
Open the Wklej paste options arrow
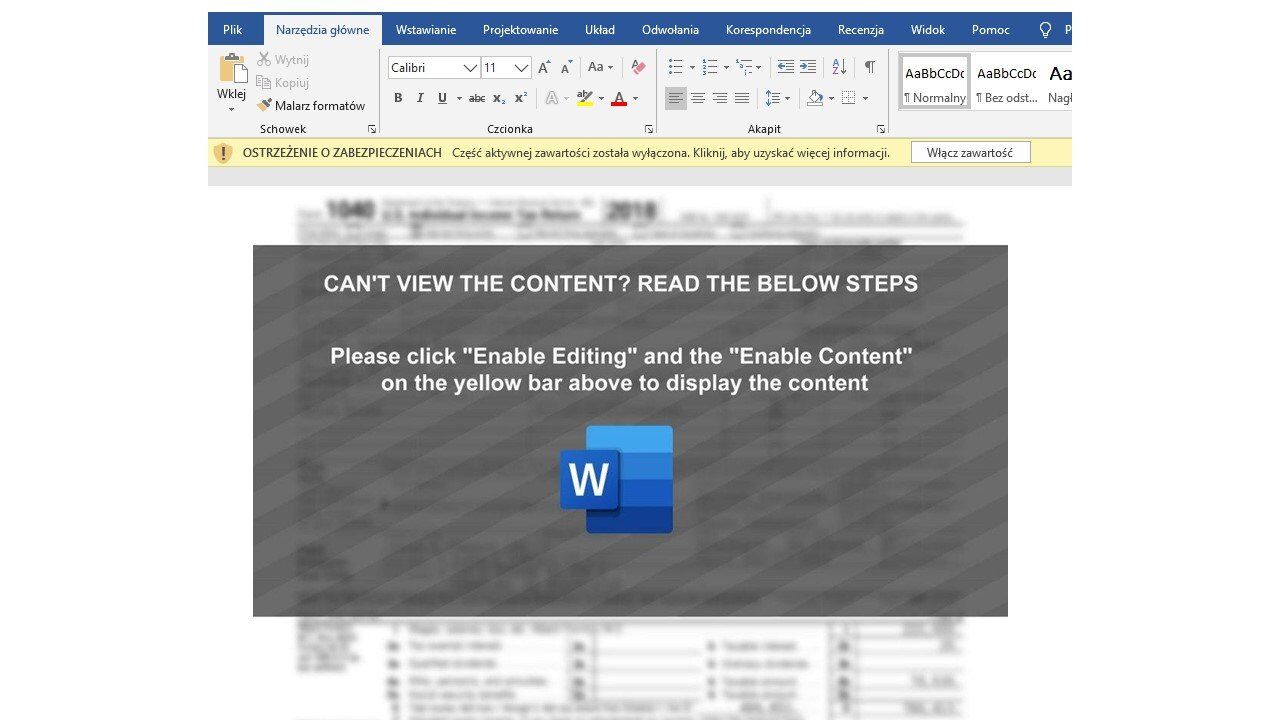(x=231, y=108)
